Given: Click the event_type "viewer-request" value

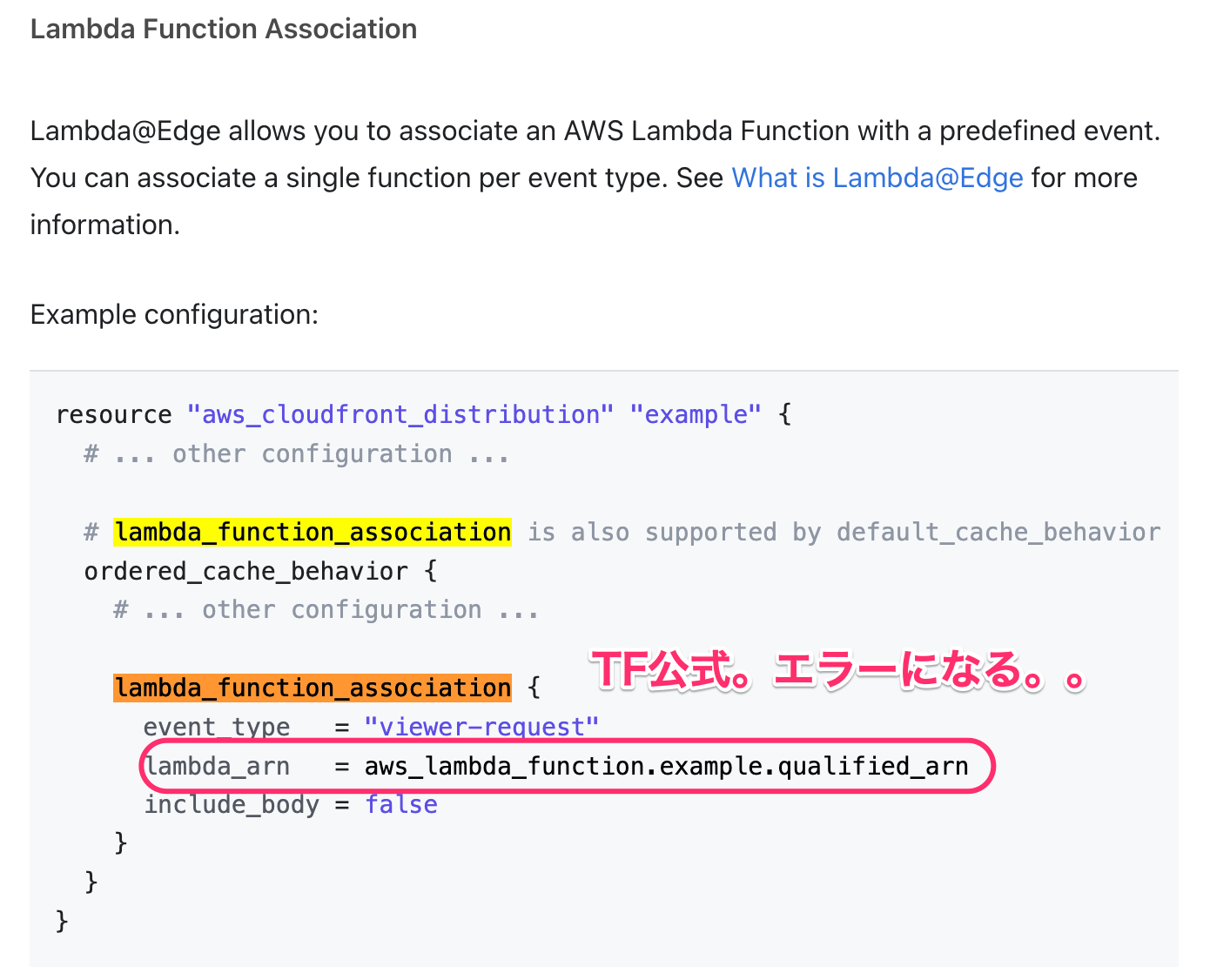Looking at the screenshot, I should click(481, 727).
